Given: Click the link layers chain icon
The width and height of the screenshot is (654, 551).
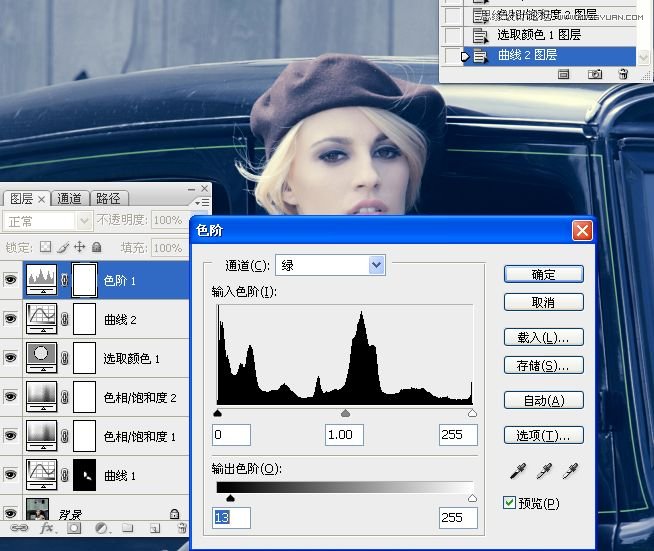Looking at the screenshot, I should (x=18, y=528).
